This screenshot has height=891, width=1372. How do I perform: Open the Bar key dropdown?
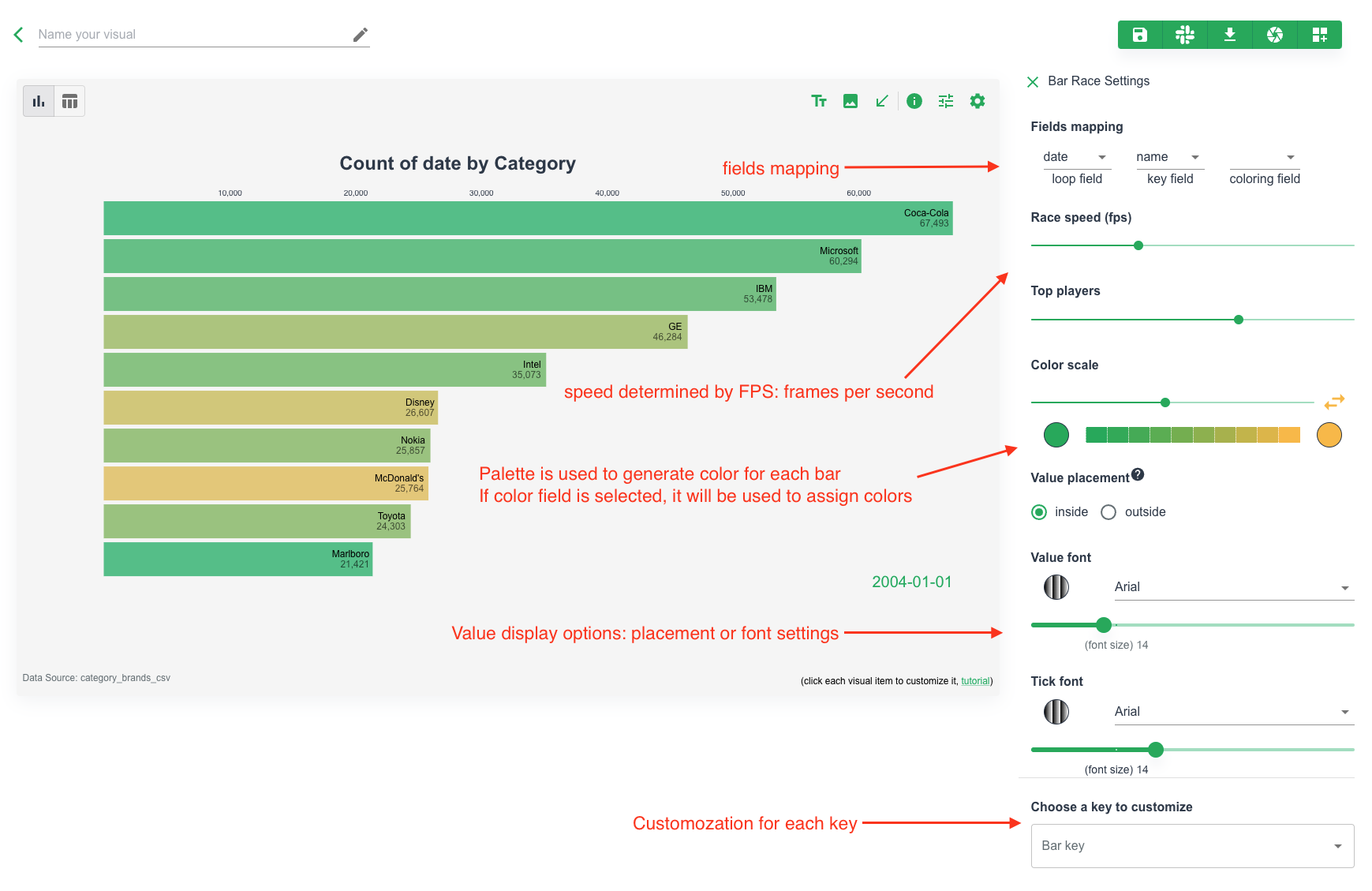pyautogui.click(x=1192, y=846)
